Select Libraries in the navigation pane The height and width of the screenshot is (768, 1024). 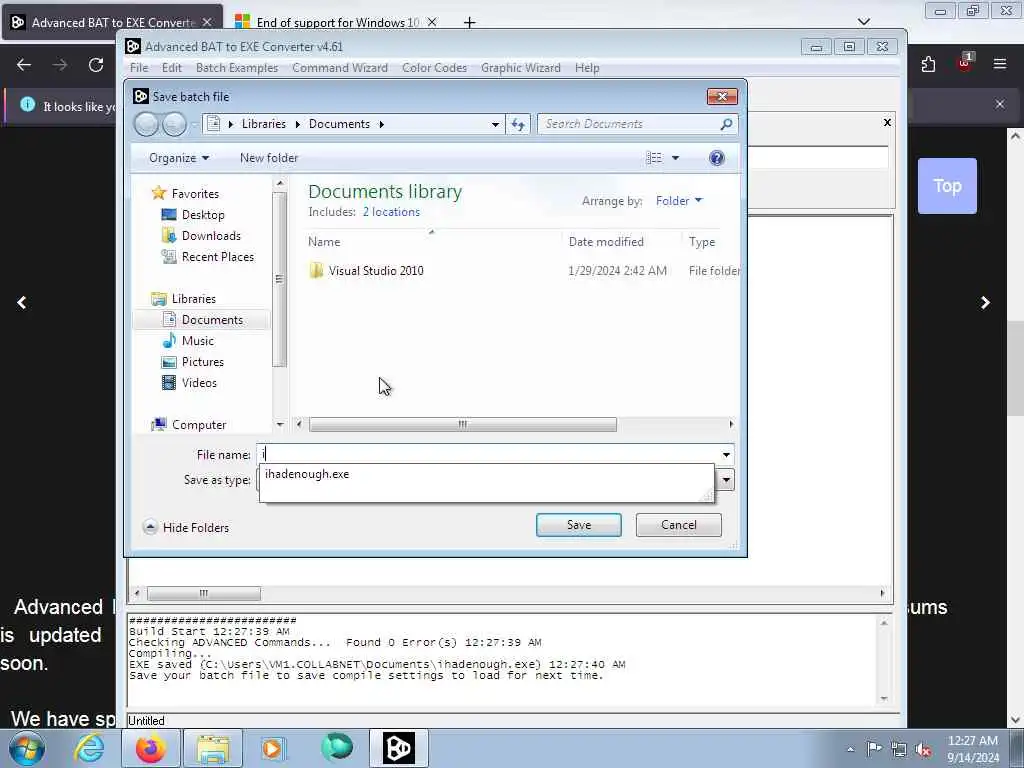[x=193, y=298]
